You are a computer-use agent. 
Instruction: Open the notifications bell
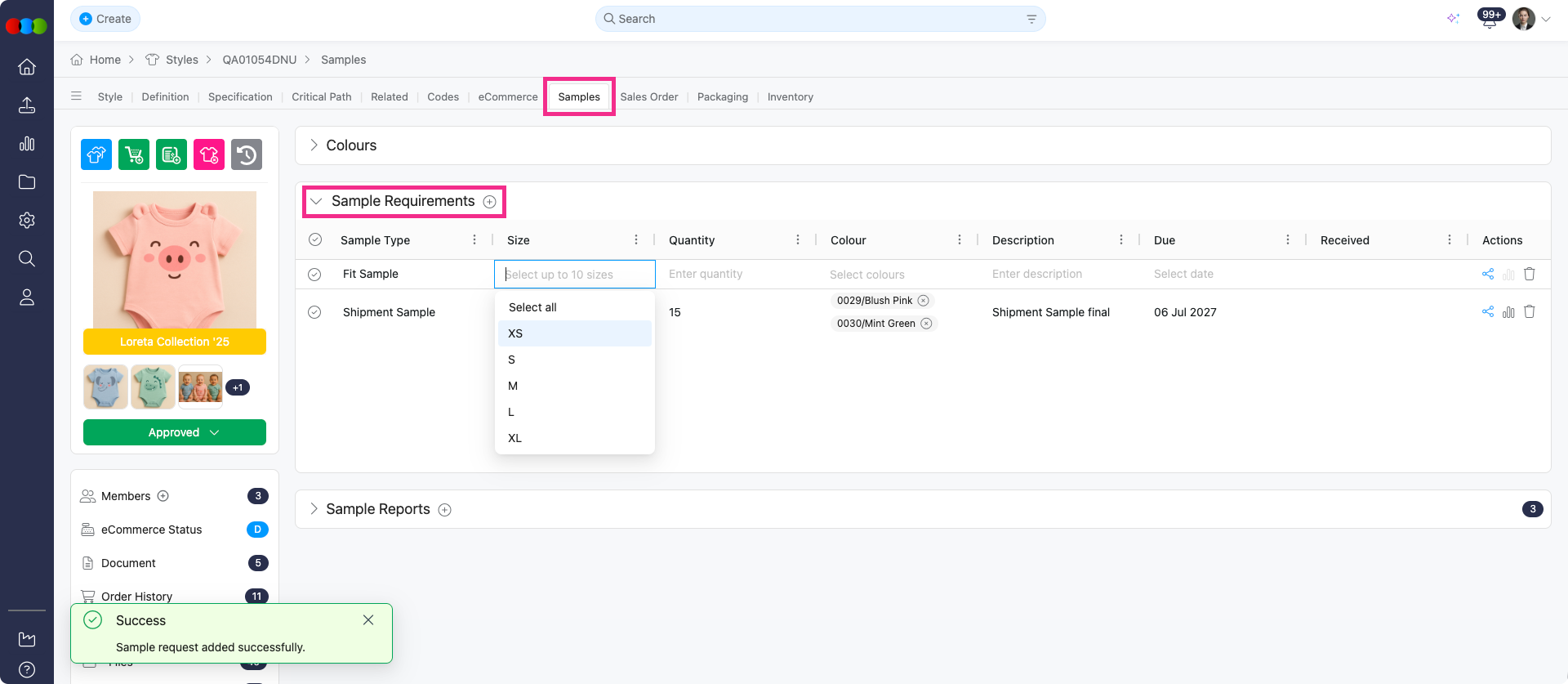(x=1489, y=20)
